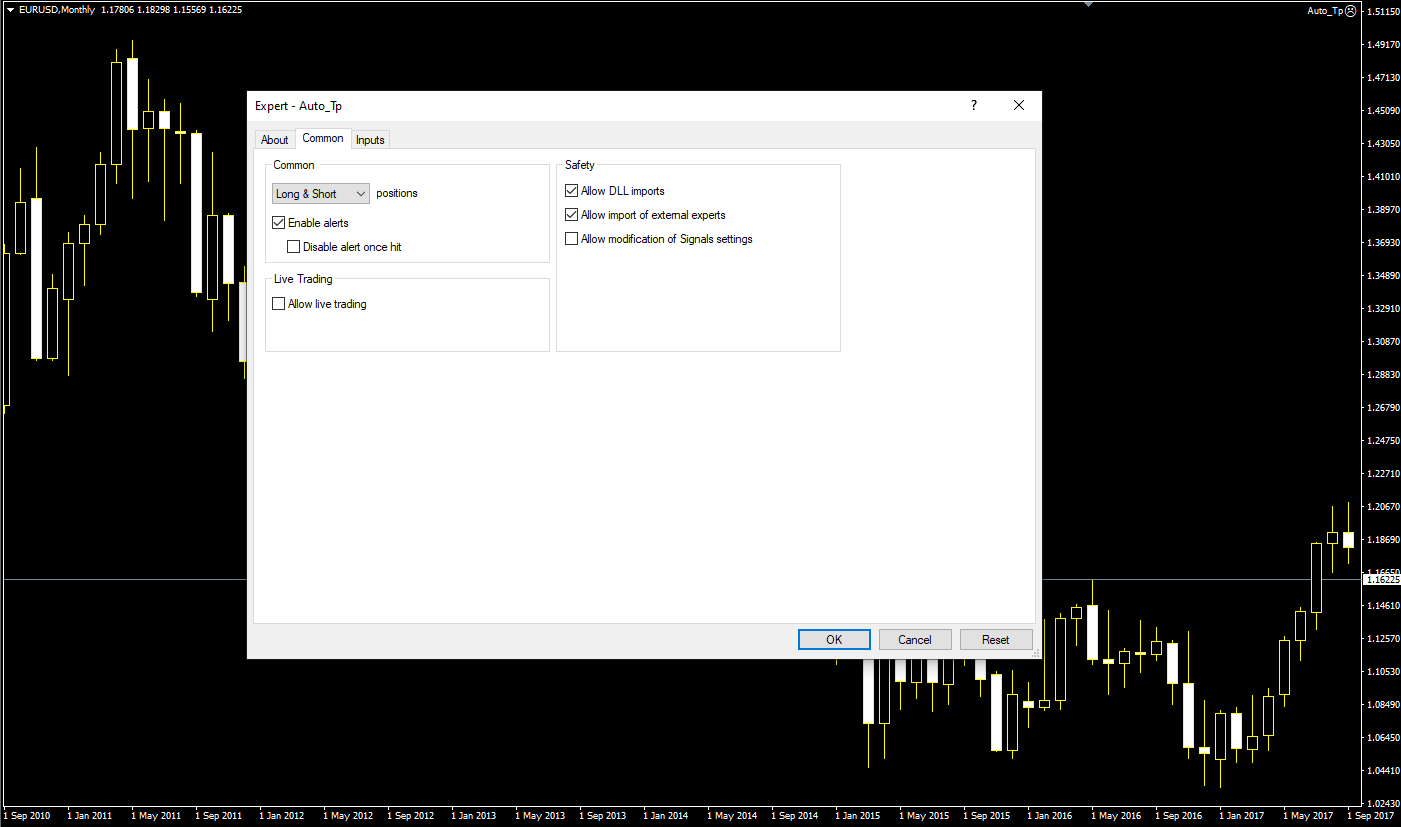Switch to the About tab
1401x827 pixels.
point(274,140)
